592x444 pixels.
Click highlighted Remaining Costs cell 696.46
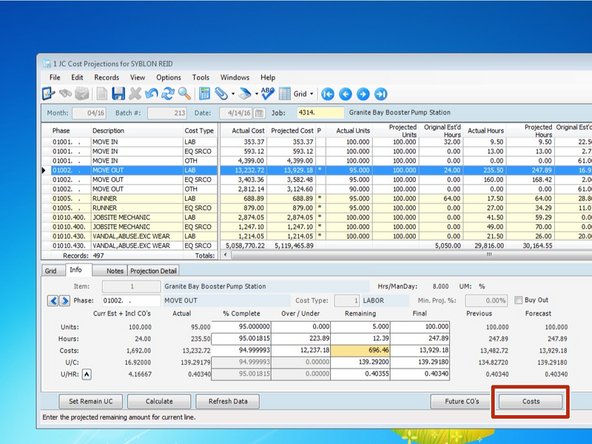[x=360, y=350]
